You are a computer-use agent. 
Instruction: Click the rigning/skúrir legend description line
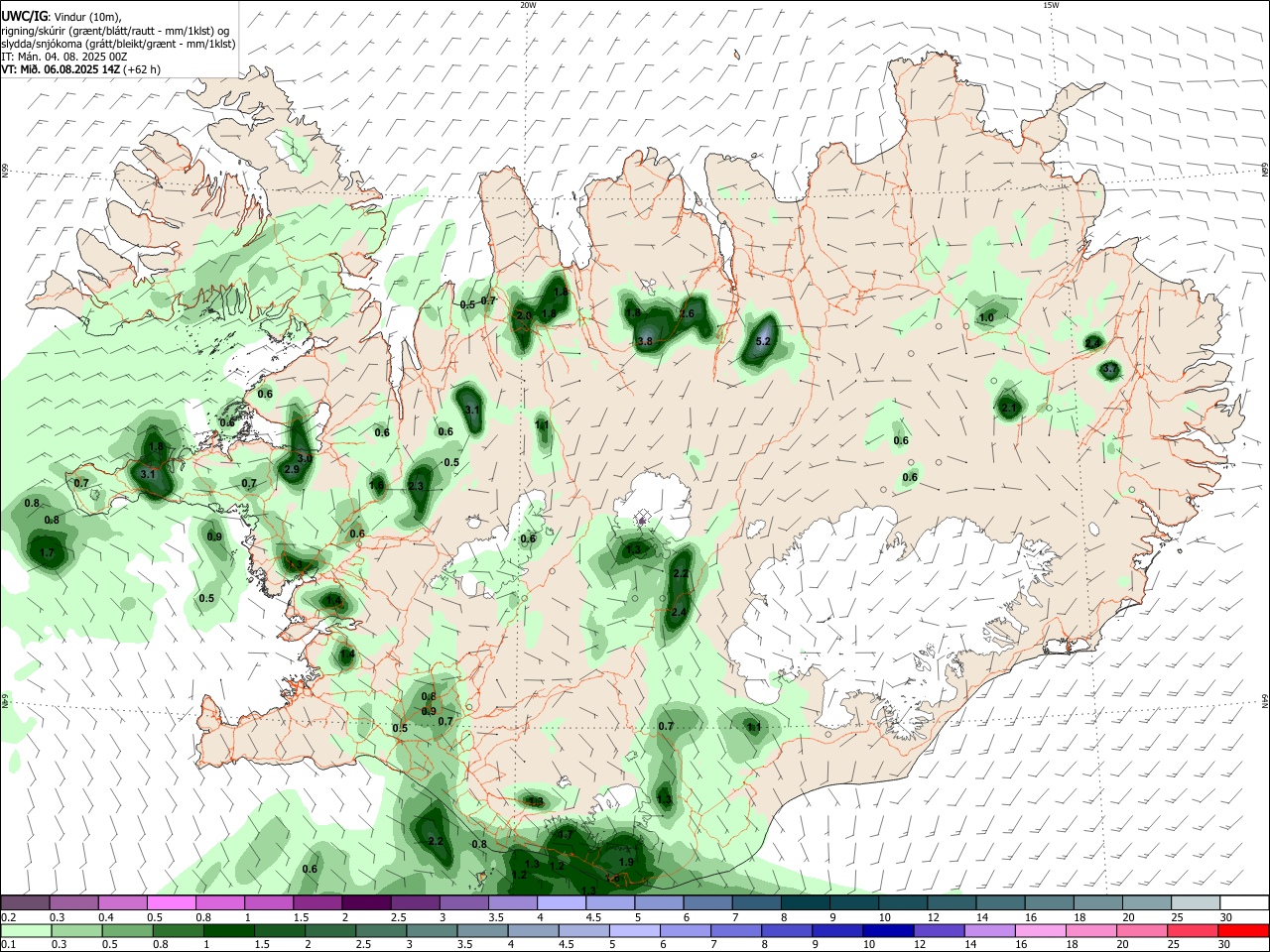point(115,31)
